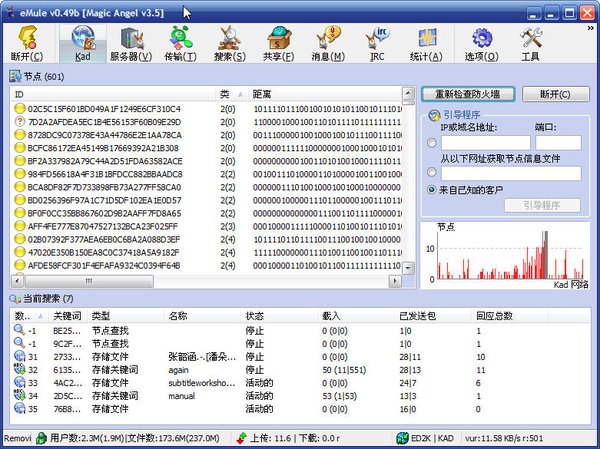This screenshot has height=449, width=600.
Task: Sort searches by 名称 column header
Action: (202, 316)
